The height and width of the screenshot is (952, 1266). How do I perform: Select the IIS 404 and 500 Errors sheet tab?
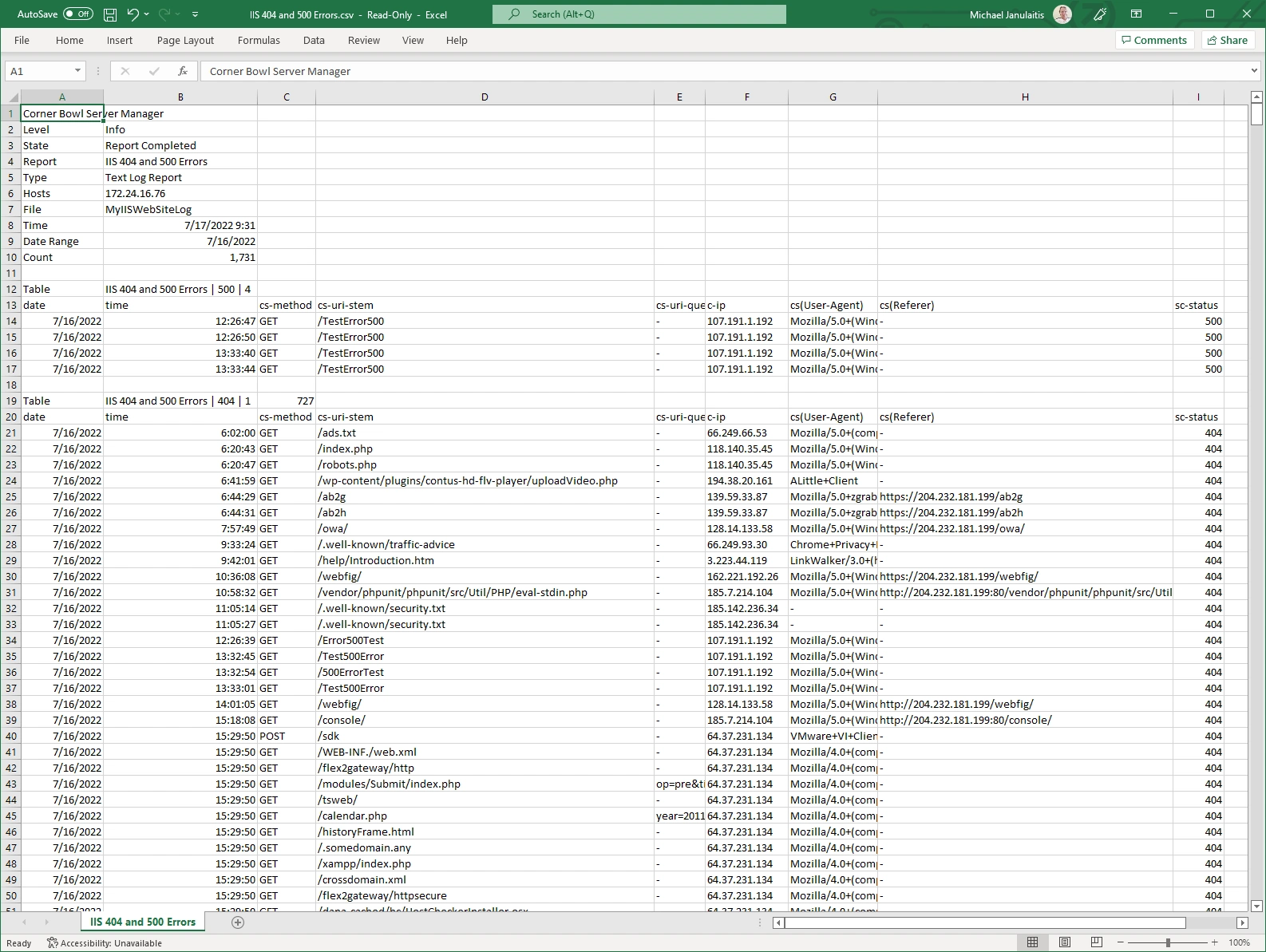(143, 922)
